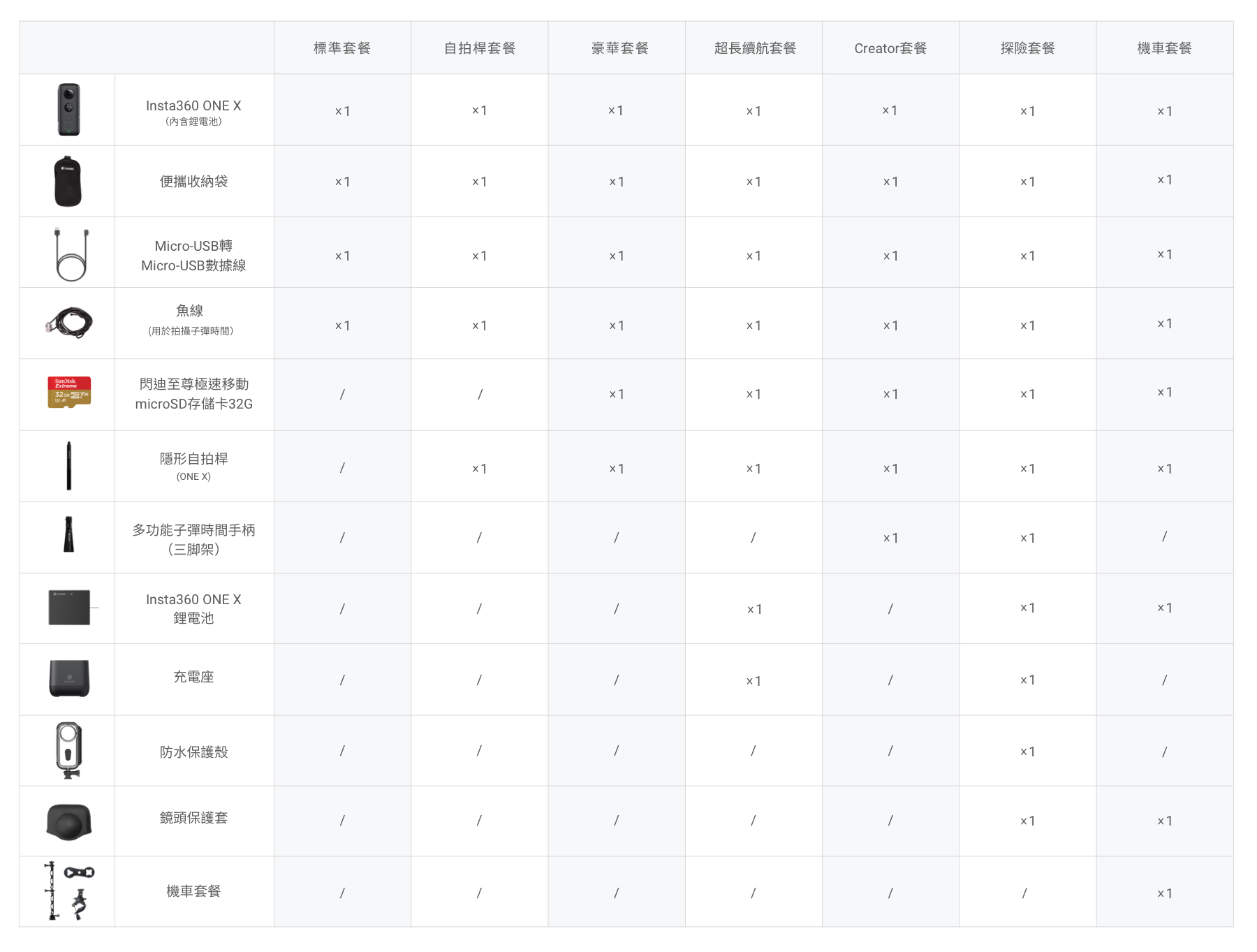1257x952 pixels.
Task: Click the Insta360 ONE X 鋰電池 row label
Action: point(193,608)
